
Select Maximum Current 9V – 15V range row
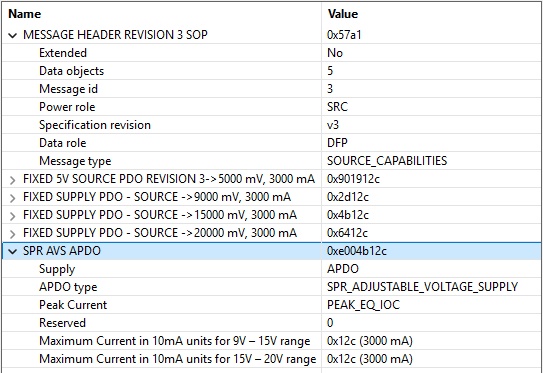pos(272,341)
